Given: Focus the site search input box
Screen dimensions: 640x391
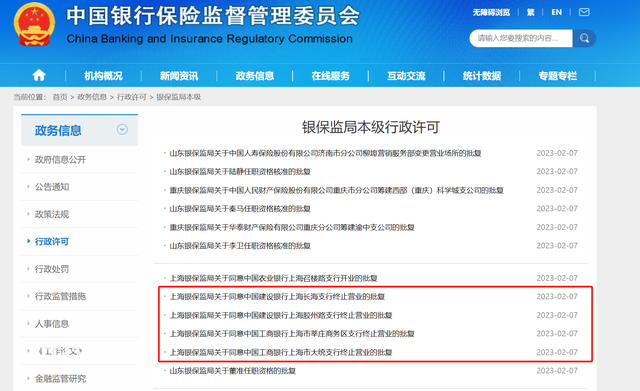Looking at the screenshot, I should (521, 38).
